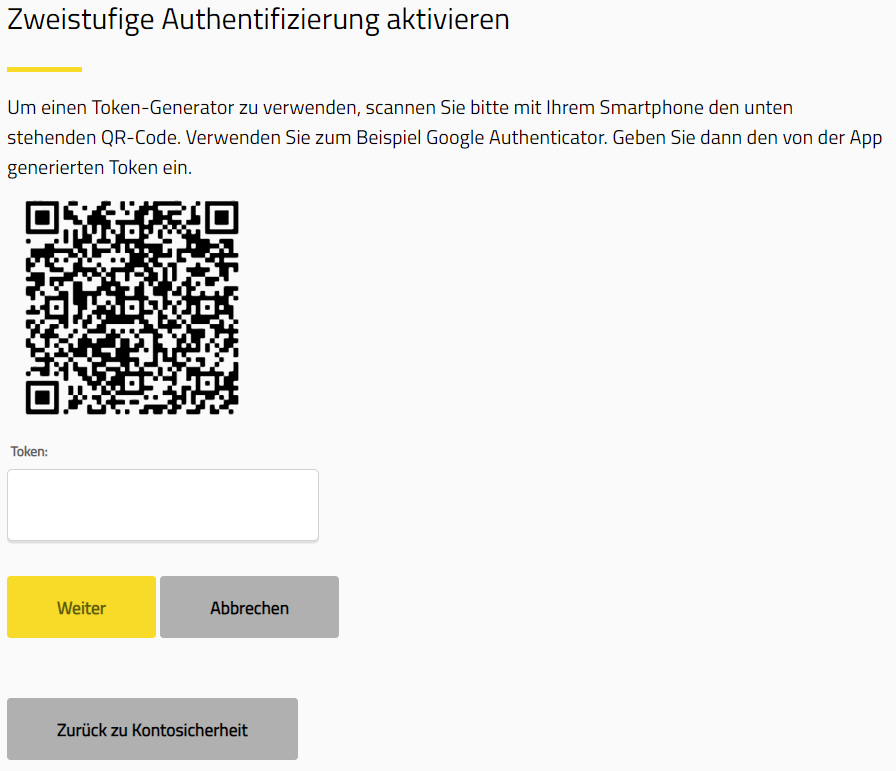Click the word "Smartphone" in the instructions
This screenshot has width=896, height=771.
(652, 107)
